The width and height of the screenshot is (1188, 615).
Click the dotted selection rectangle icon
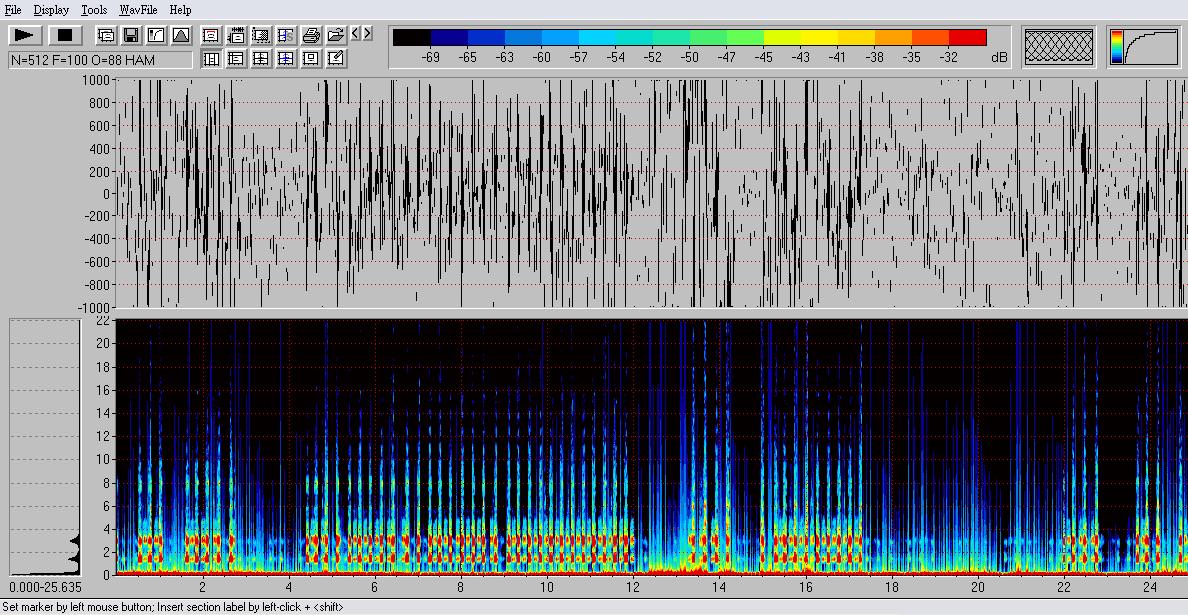pos(261,35)
